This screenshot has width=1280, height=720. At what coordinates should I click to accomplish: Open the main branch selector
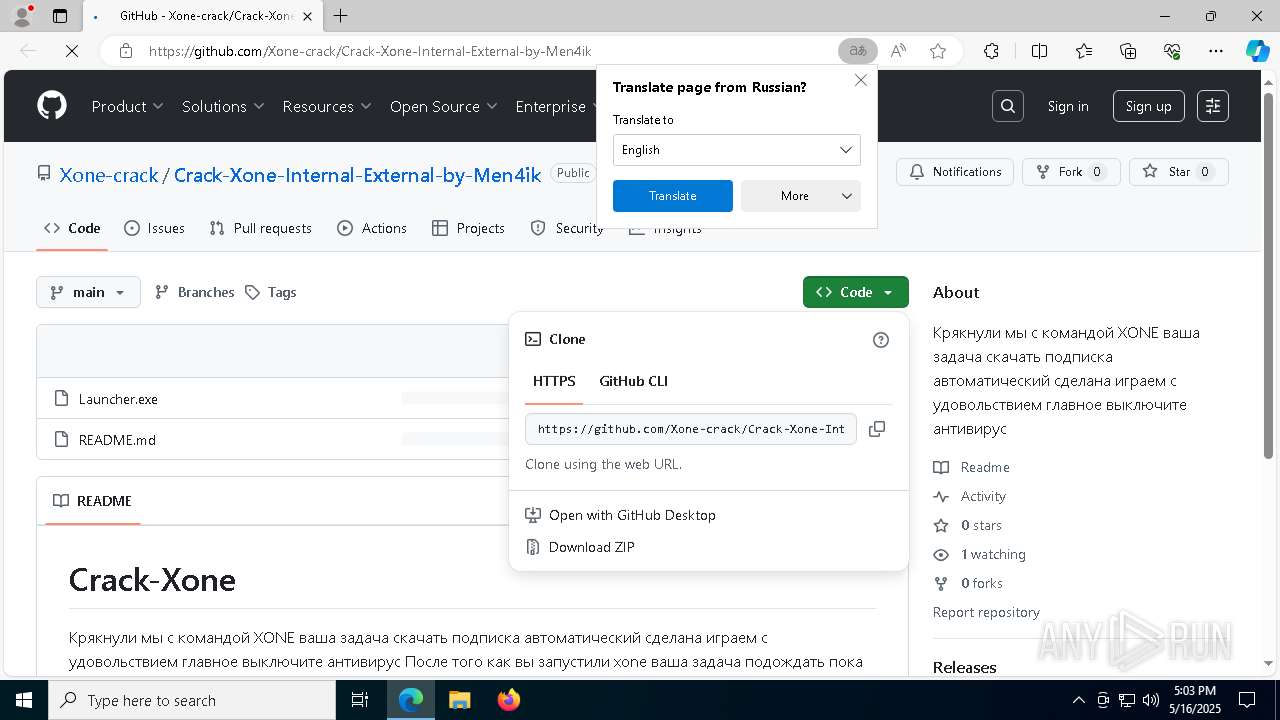pyautogui.click(x=88, y=292)
